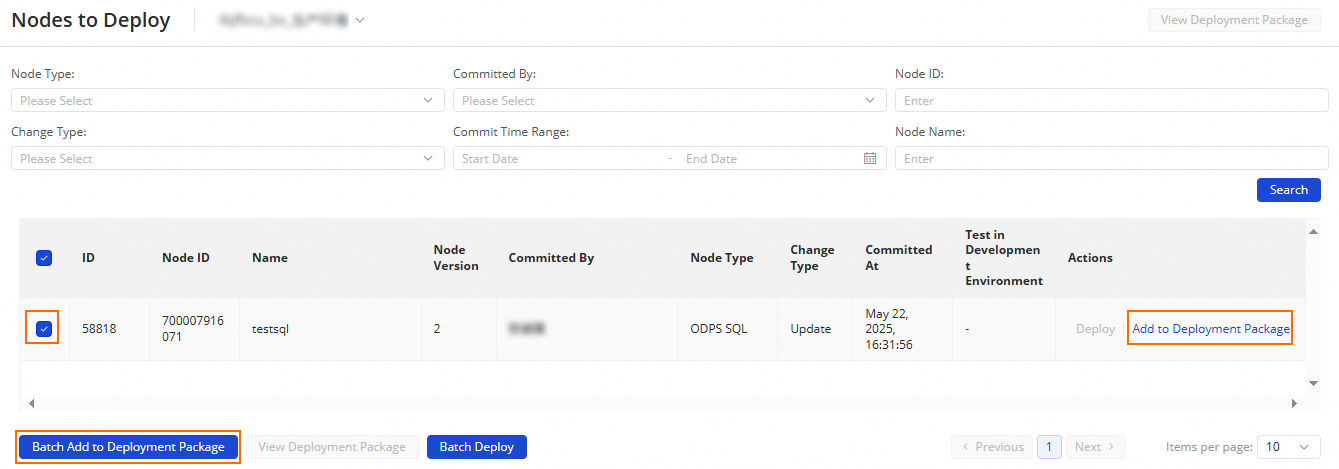This screenshot has width=1339, height=469.
Task: Uncheck the row checkbox for node 58818
Action: [44, 329]
